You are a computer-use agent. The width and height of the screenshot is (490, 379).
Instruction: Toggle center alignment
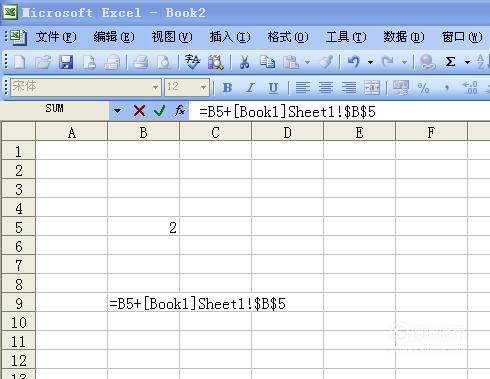coord(326,88)
